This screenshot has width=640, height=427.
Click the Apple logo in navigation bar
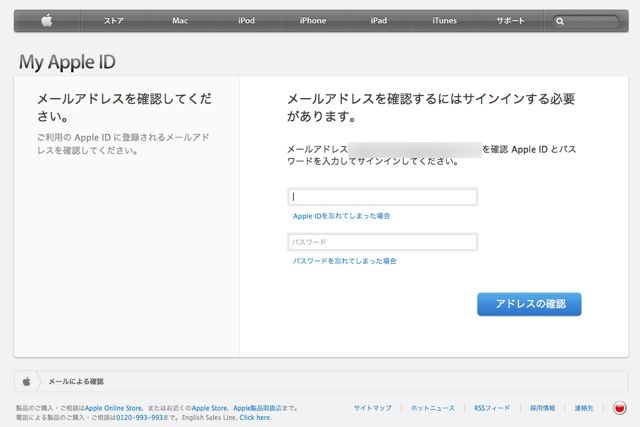click(47, 20)
